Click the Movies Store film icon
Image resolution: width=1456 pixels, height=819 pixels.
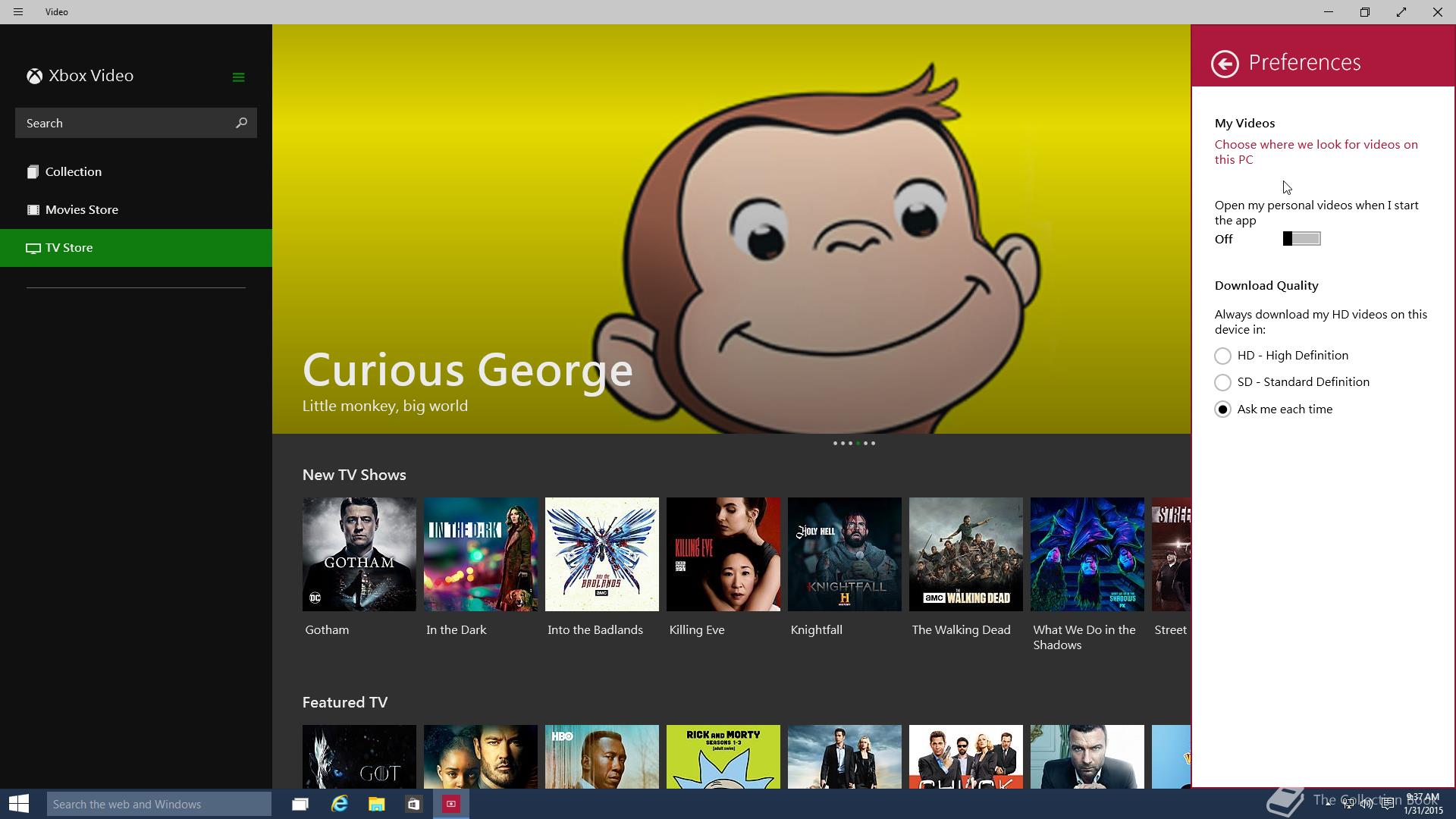pyautogui.click(x=33, y=210)
